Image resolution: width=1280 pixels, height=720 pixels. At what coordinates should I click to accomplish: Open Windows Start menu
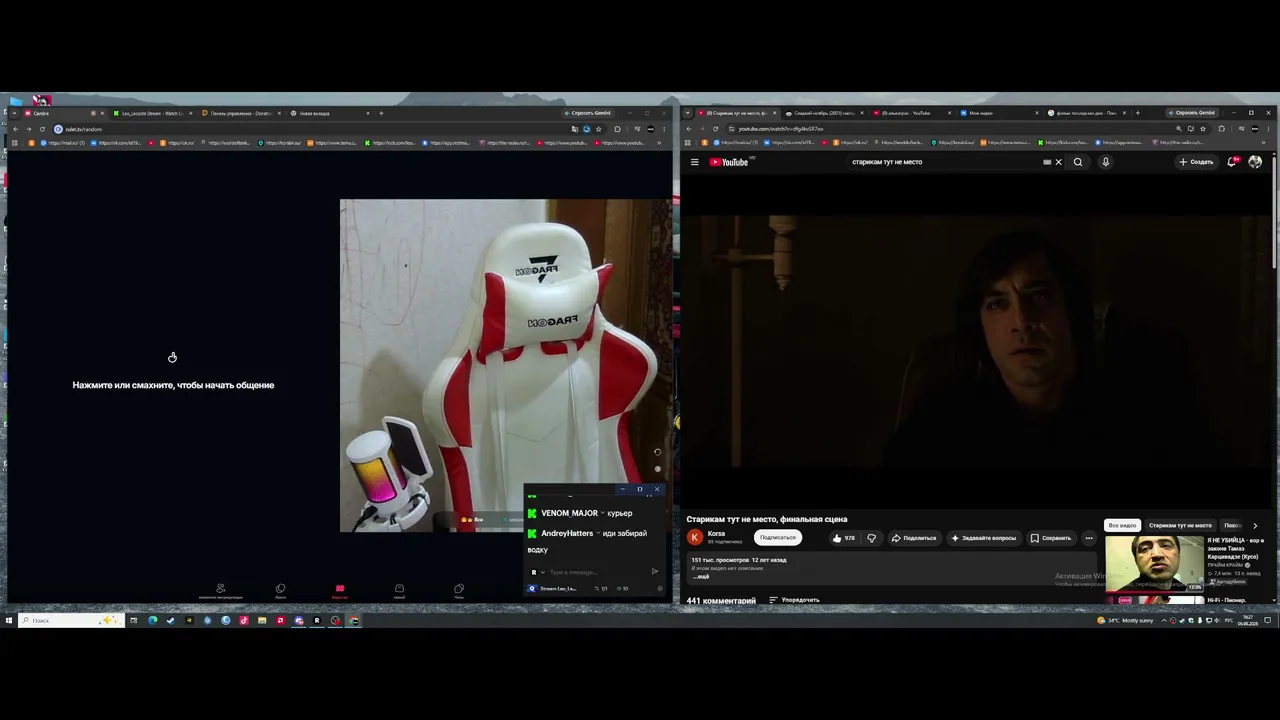click(9, 620)
